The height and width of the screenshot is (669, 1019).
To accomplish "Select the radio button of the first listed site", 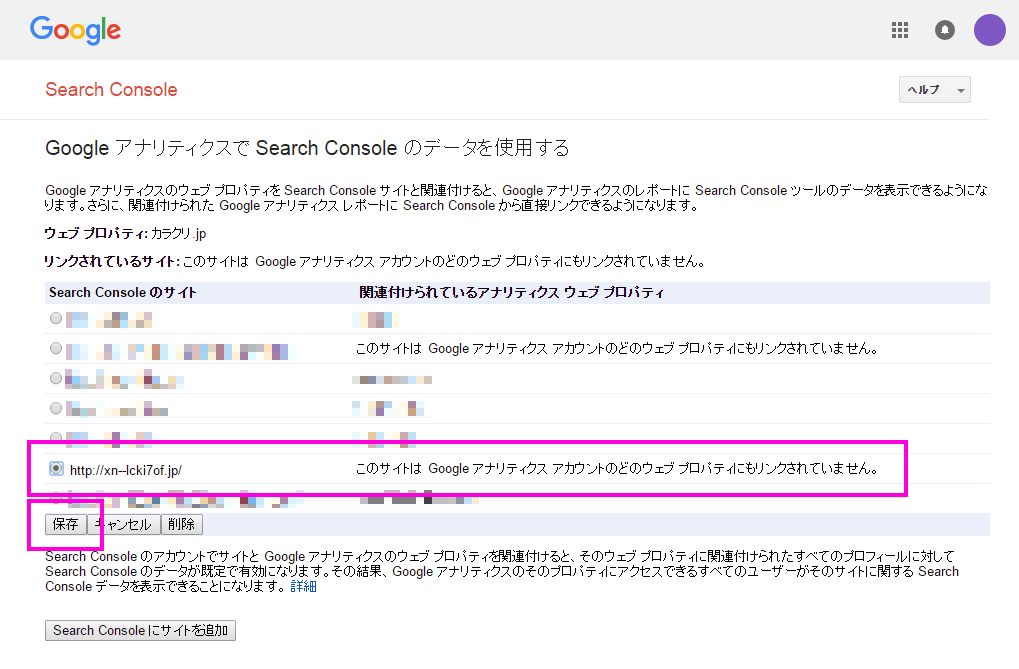I will coord(56,319).
